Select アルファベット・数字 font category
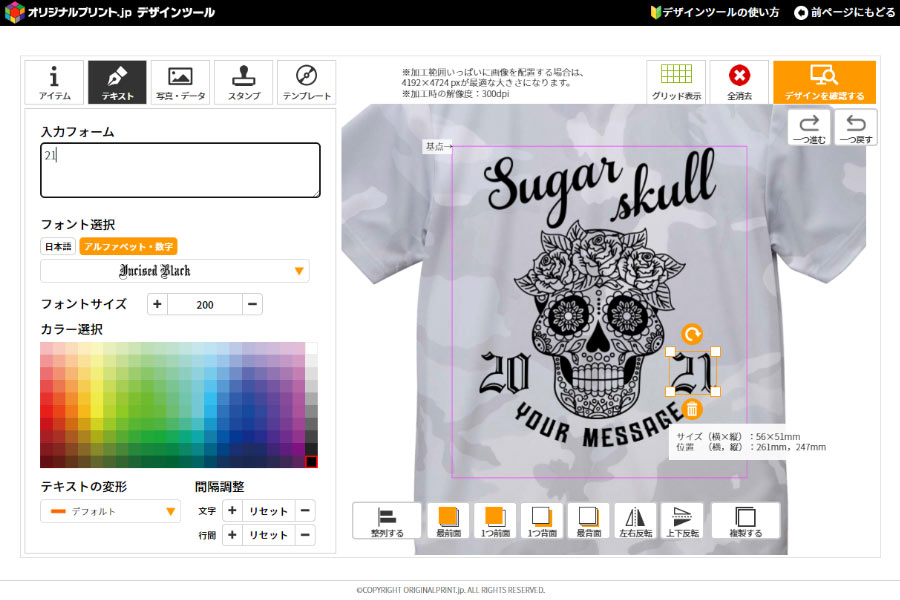This screenshot has height=600, width=900. point(128,246)
